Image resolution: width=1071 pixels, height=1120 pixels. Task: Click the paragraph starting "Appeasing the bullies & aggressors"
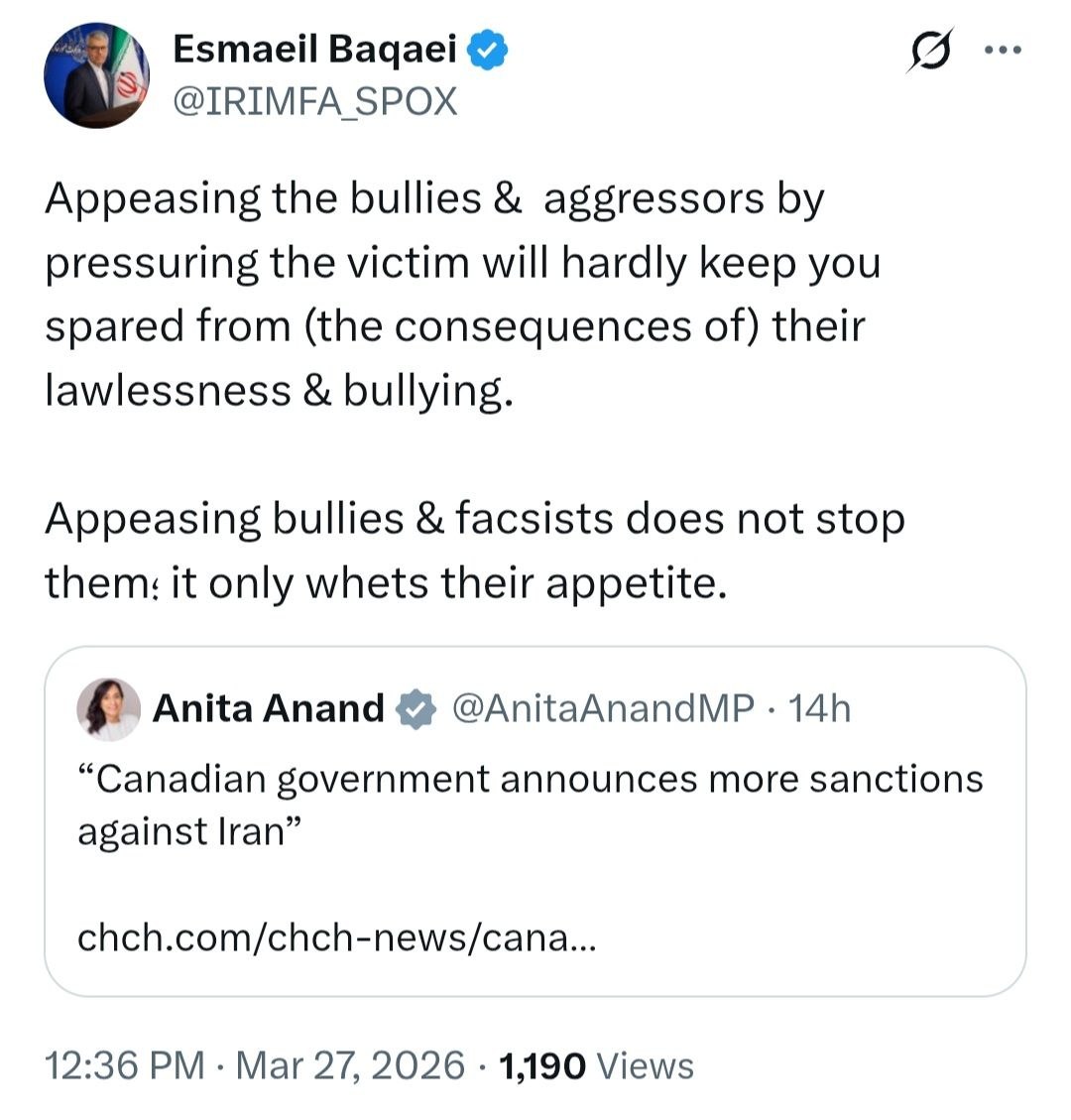click(x=462, y=295)
